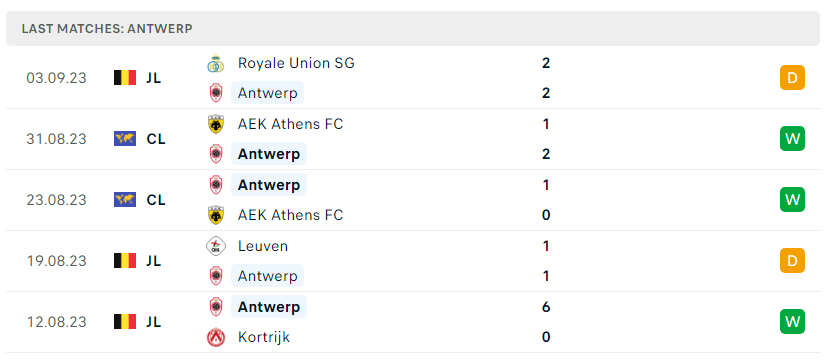This screenshot has height=362, width=824.
Task: Click the Leuven club crest
Action: pyautogui.click(x=215, y=246)
